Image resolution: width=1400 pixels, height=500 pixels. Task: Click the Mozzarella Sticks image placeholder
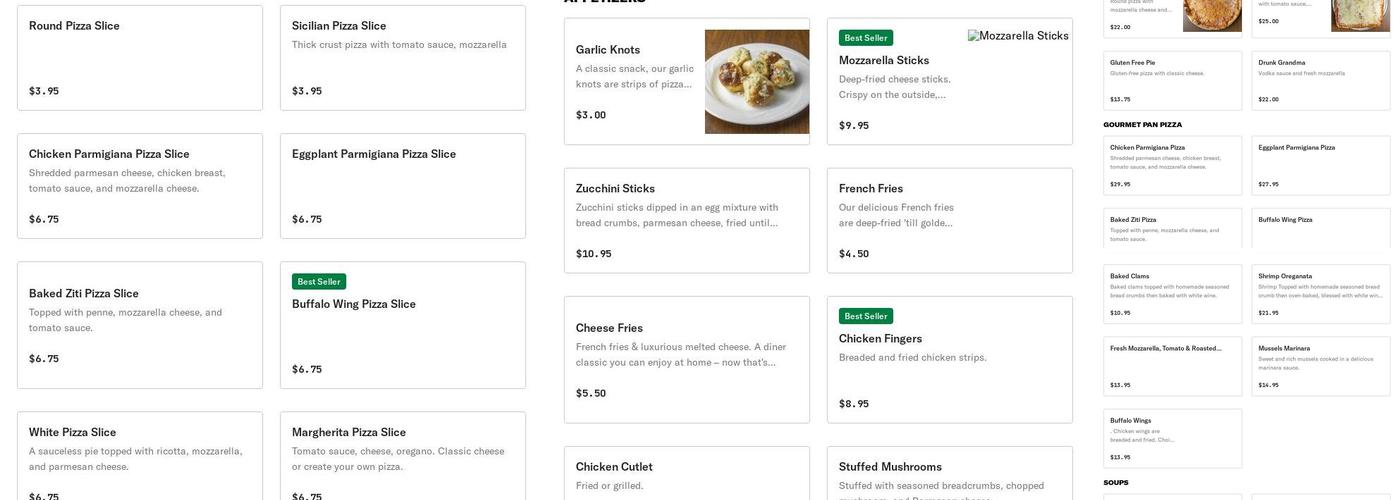pos(1018,36)
